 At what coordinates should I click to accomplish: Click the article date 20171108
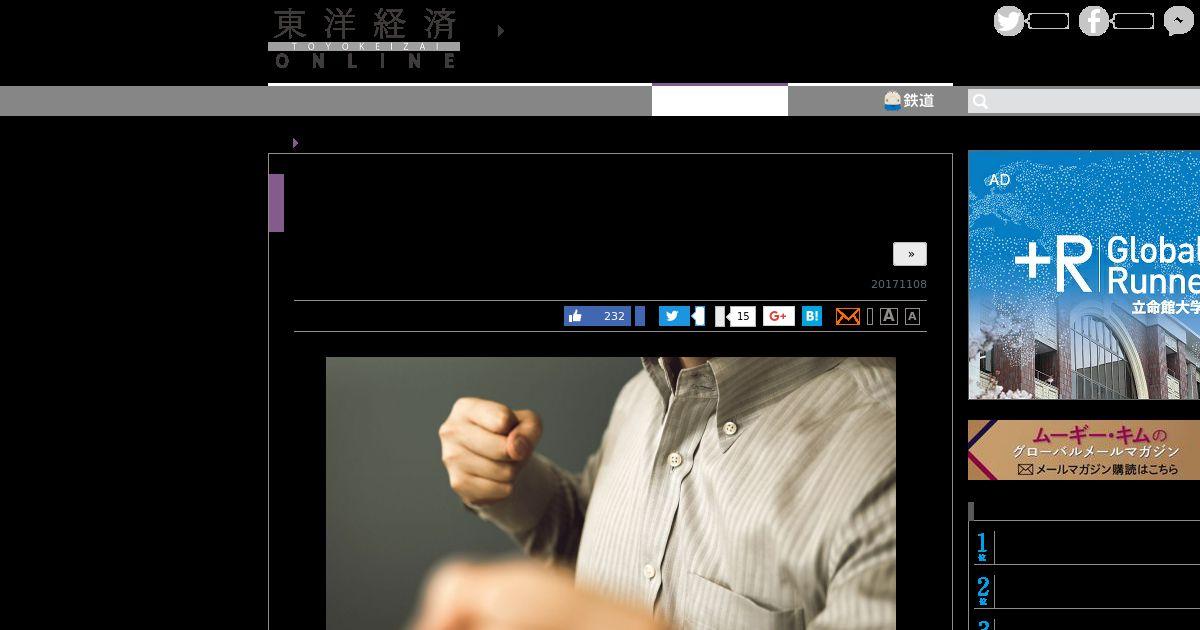click(899, 284)
